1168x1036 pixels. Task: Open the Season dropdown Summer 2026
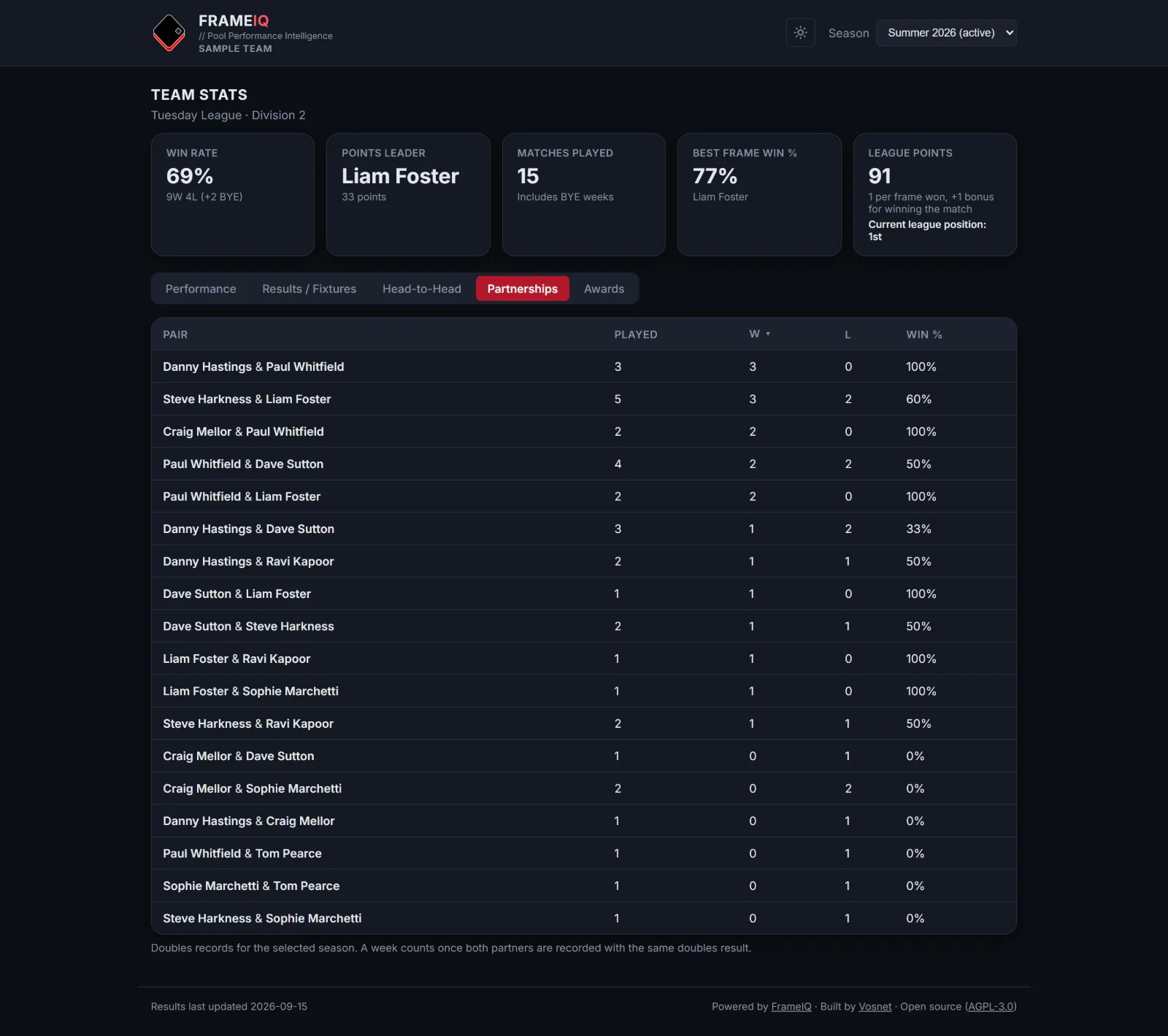946,33
